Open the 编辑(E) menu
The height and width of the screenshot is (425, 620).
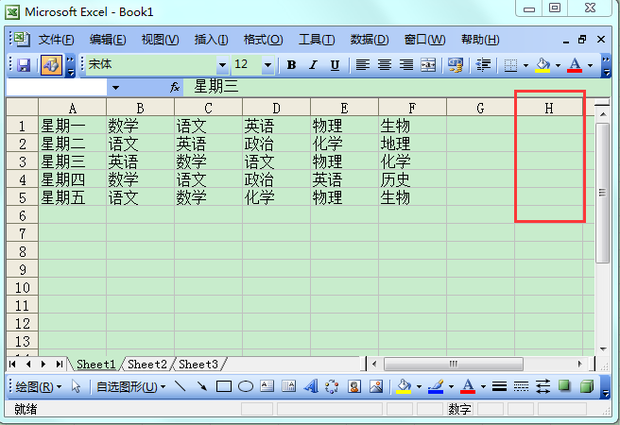point(108,40)
